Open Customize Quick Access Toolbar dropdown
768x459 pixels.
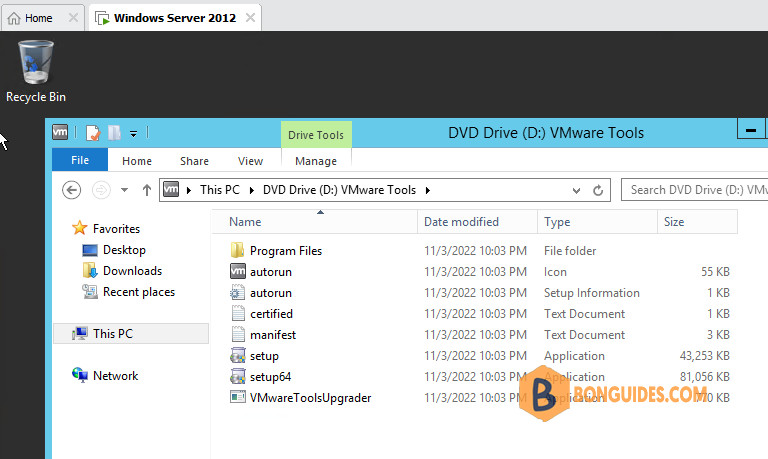pos(133,133)
